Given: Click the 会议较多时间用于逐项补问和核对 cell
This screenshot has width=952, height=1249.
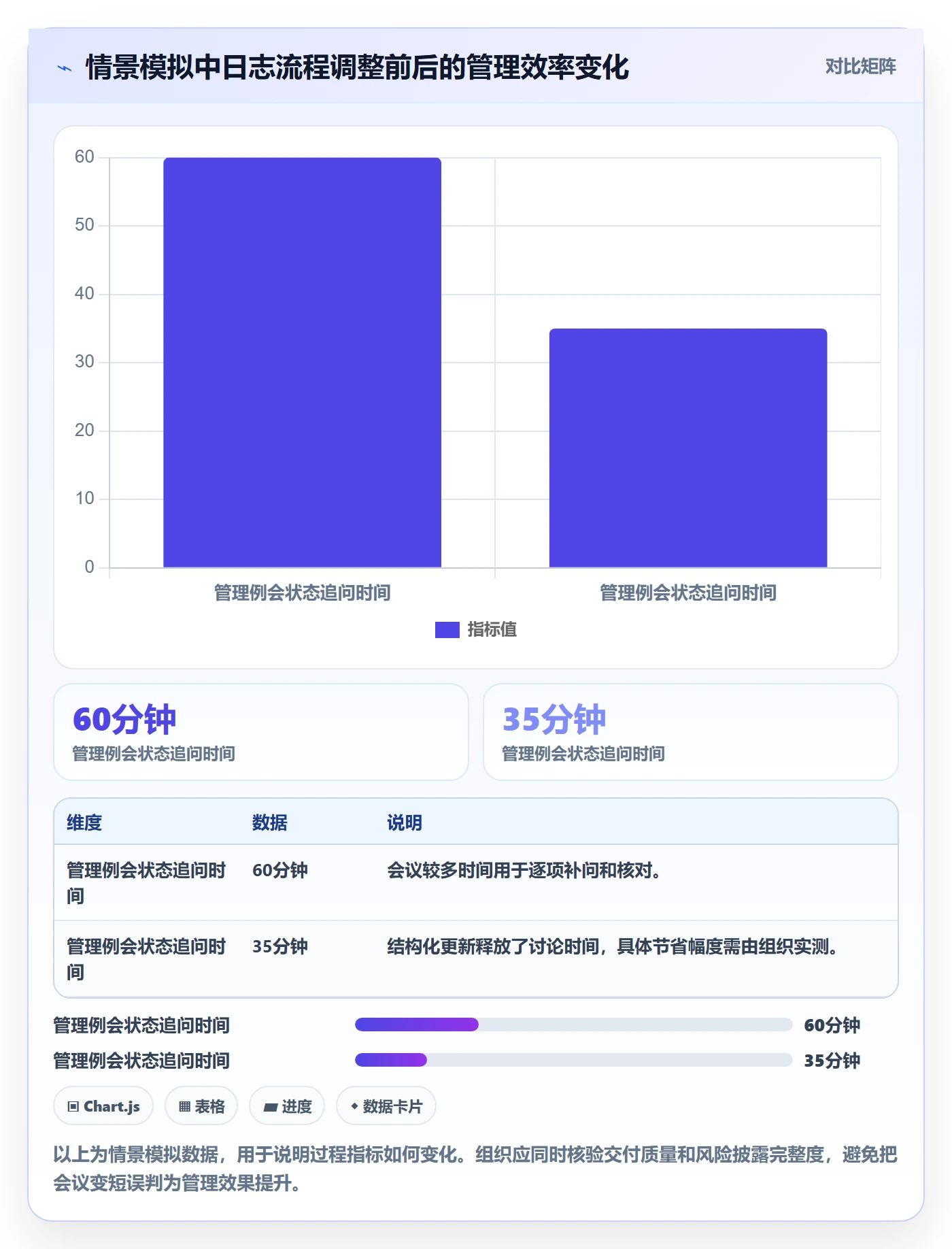Looking at the screenshot, I should tap(524, 870).
